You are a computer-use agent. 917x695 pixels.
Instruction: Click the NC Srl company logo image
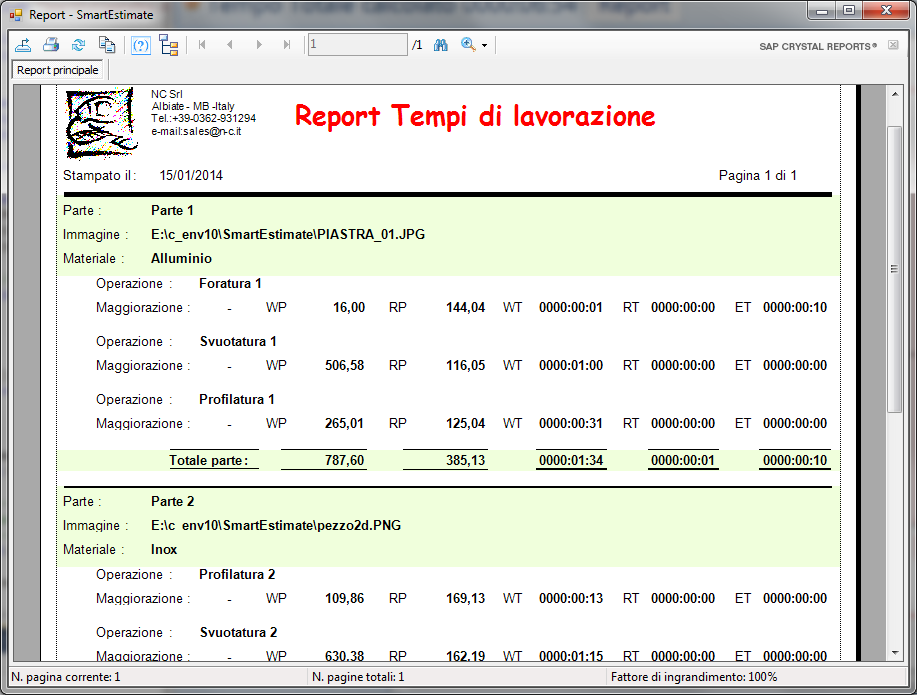click(101, 123)
